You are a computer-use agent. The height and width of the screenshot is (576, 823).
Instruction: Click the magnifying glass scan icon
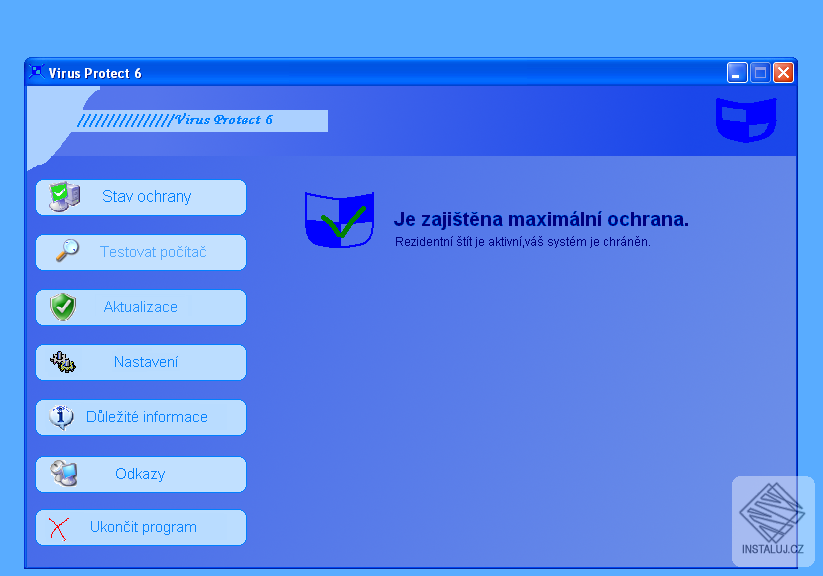[x=68, y=250]
